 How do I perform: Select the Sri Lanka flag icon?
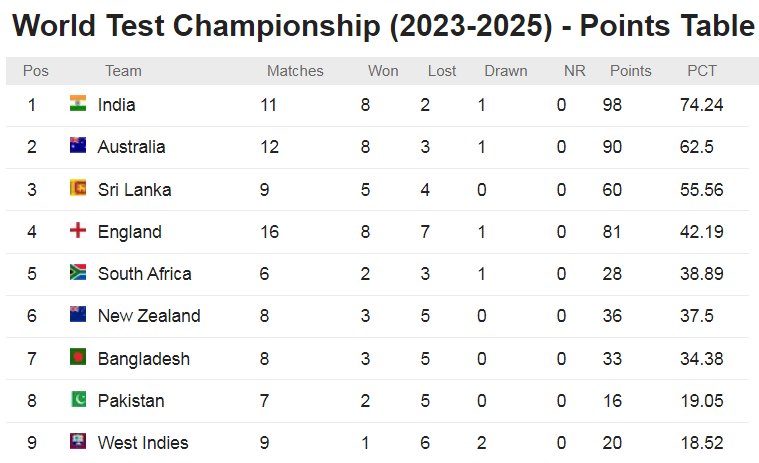[78, 188]
